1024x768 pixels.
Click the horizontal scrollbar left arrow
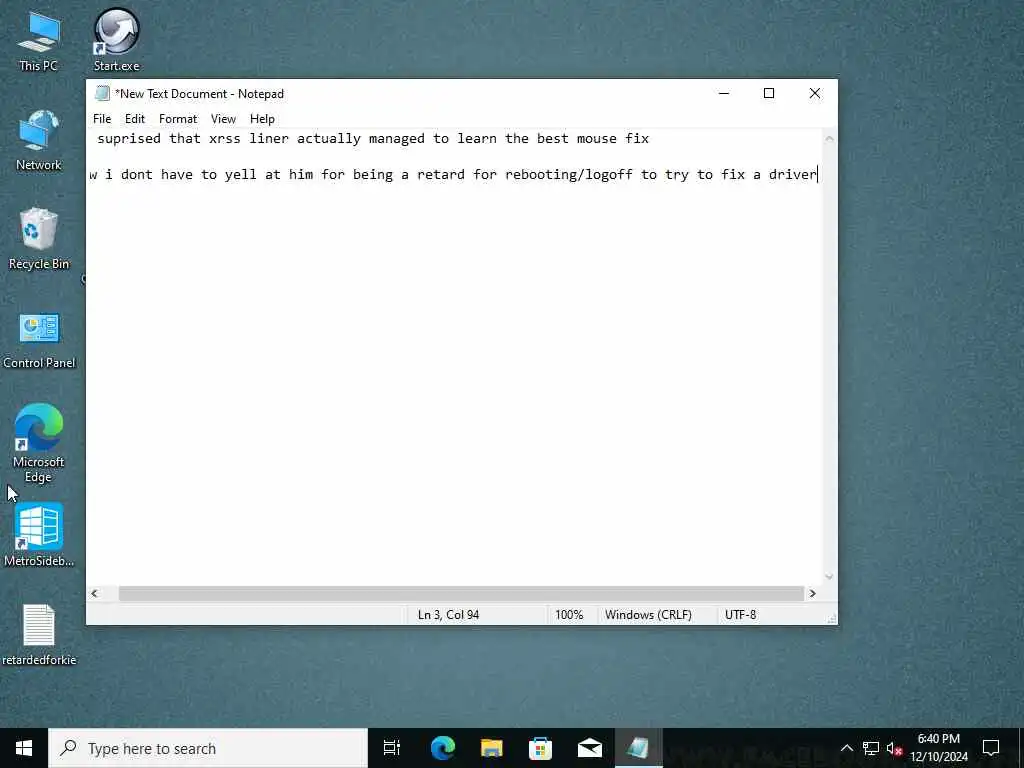95,593
